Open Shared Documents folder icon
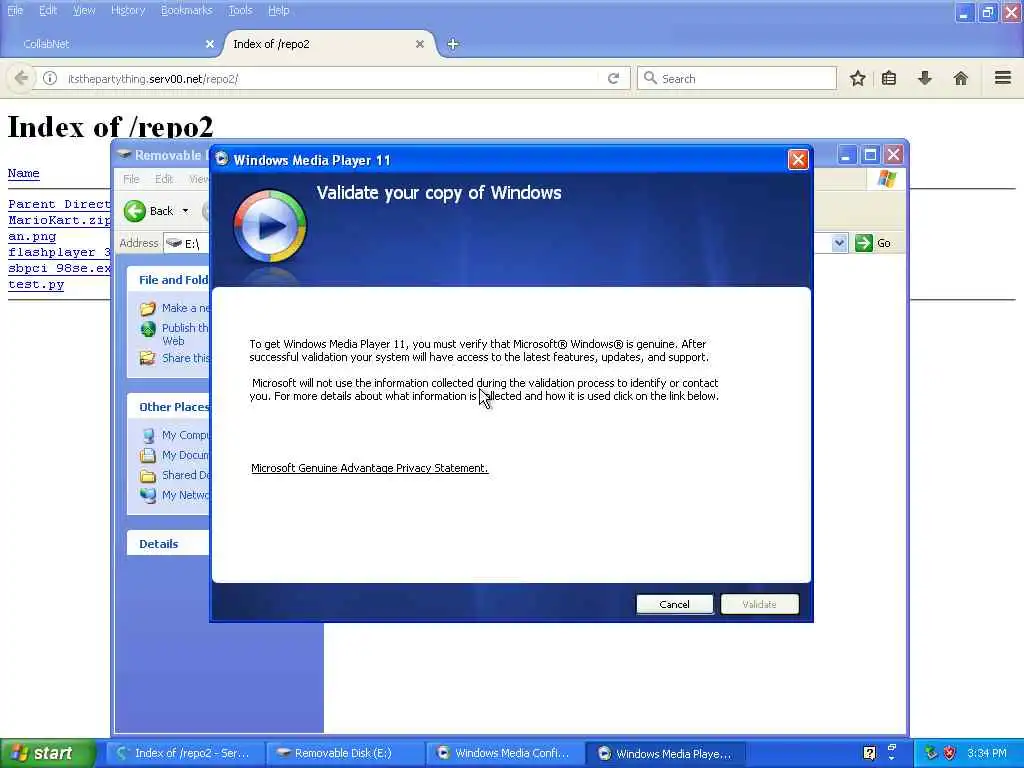The width and height of the screenshot is (1024, 768). point(148,475)
